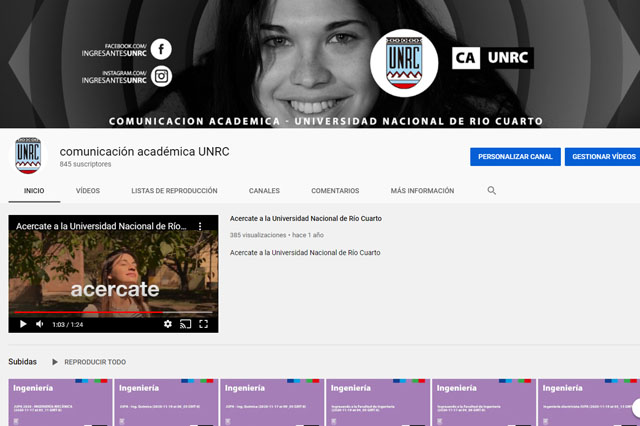Click the video title overlay inside the player
Screen dimensions: 640x426
coord(101,226)
